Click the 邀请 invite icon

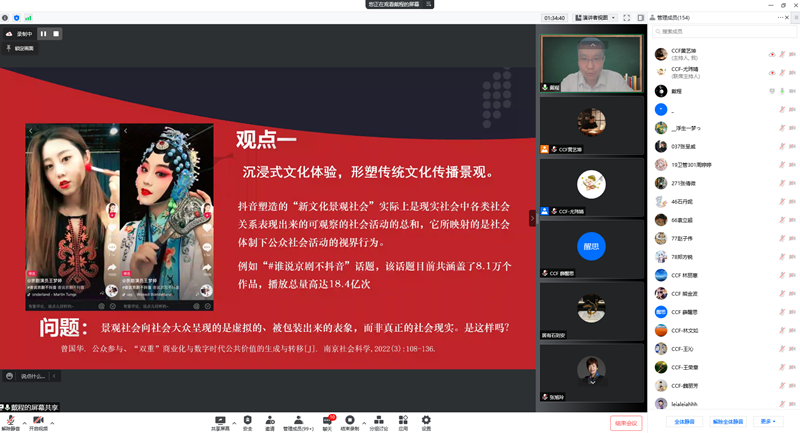[270, 422]
